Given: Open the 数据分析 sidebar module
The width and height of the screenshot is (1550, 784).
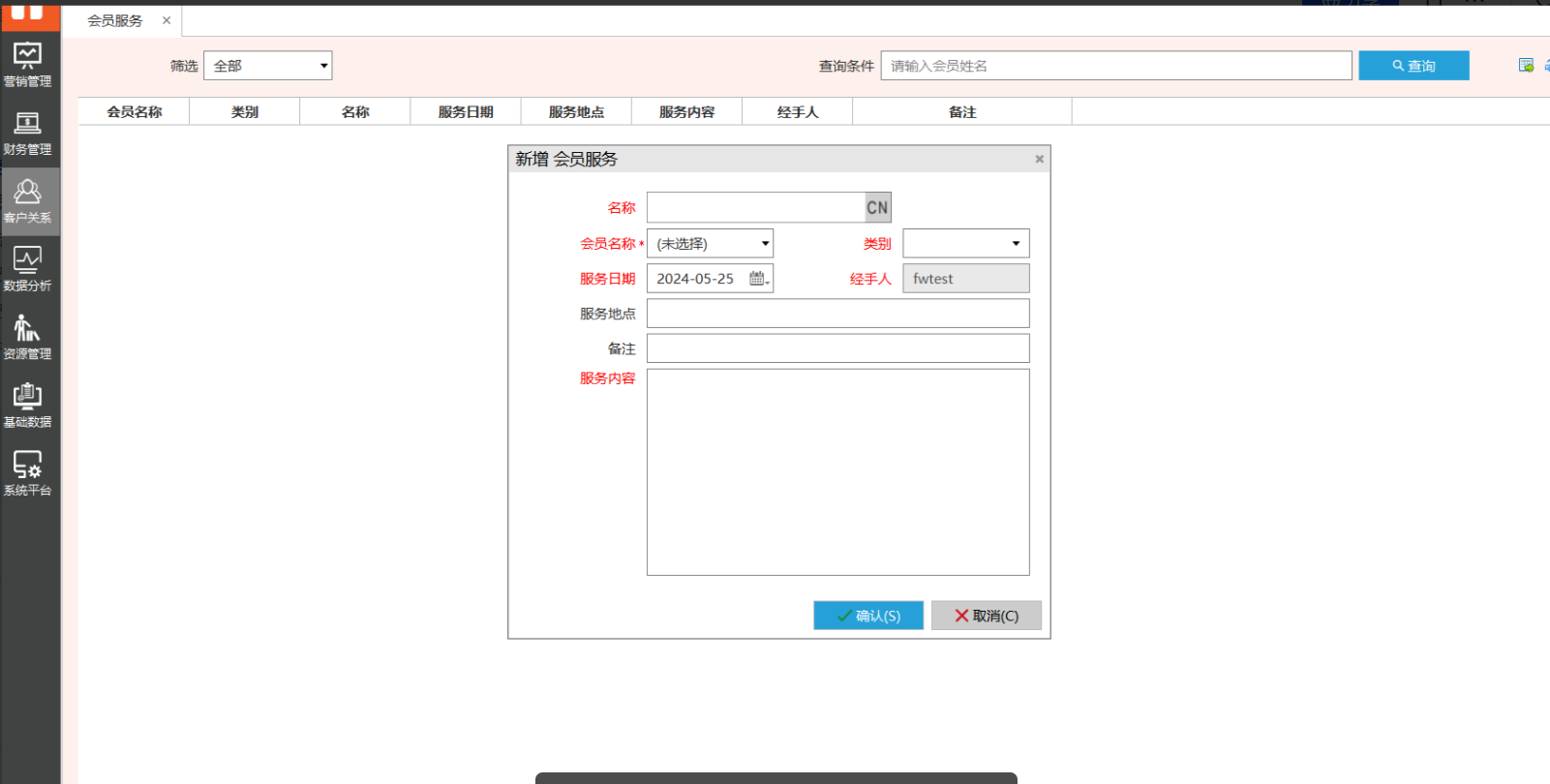Looking at the screenshot, I should point(28,269).
